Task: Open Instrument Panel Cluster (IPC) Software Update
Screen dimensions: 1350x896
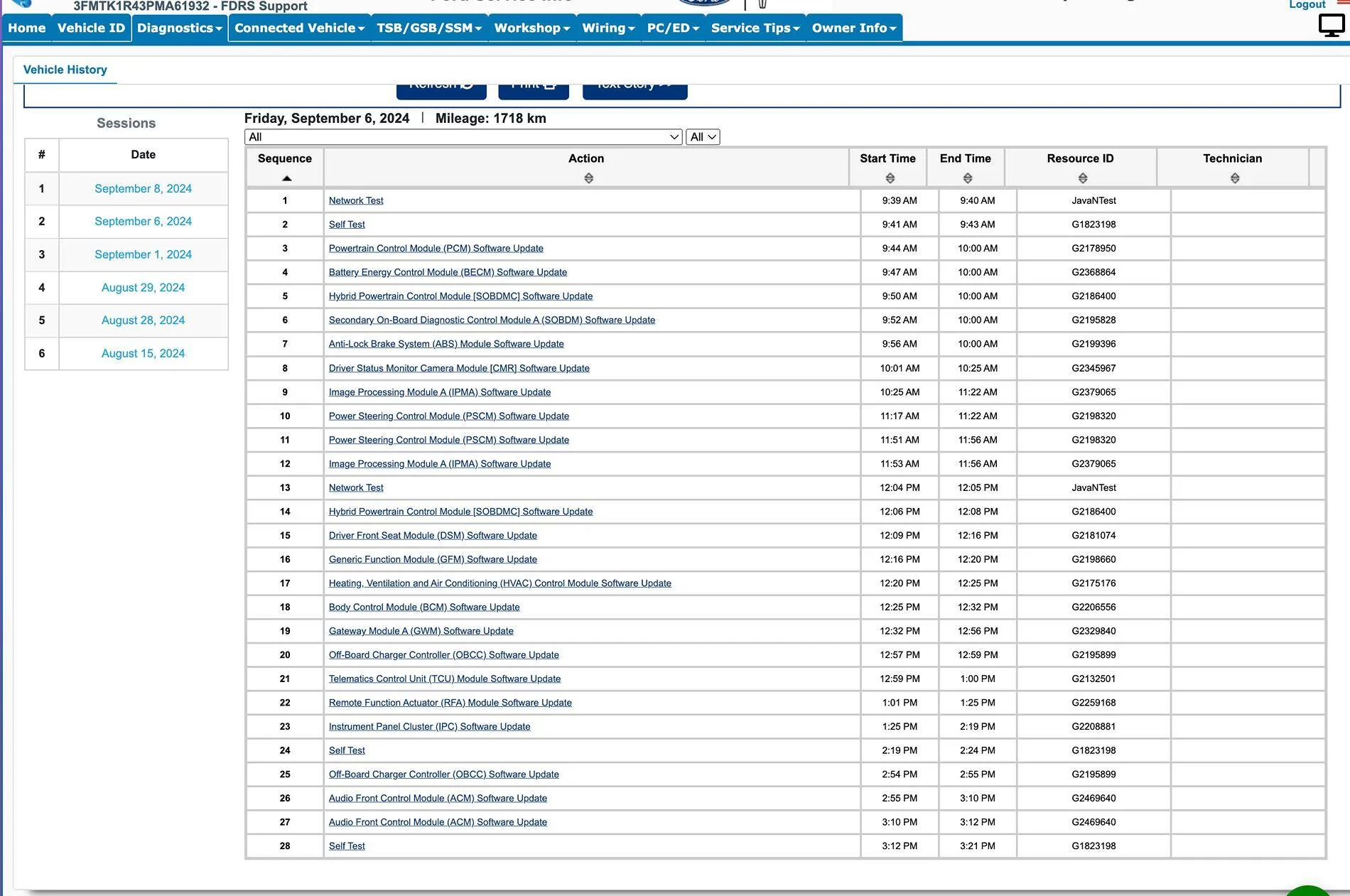Action: tap(430, 727)
